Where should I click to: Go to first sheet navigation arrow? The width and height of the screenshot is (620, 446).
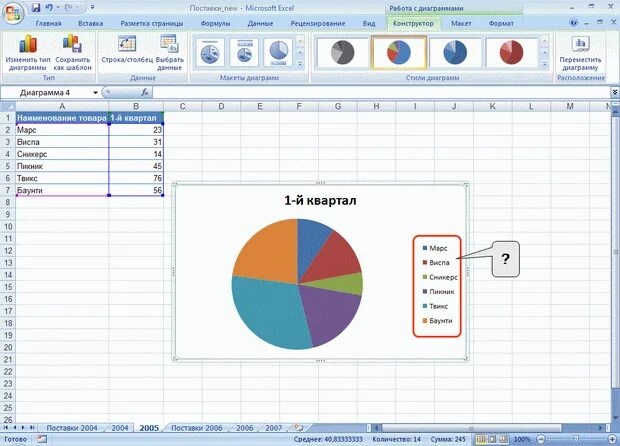point(6,428)
